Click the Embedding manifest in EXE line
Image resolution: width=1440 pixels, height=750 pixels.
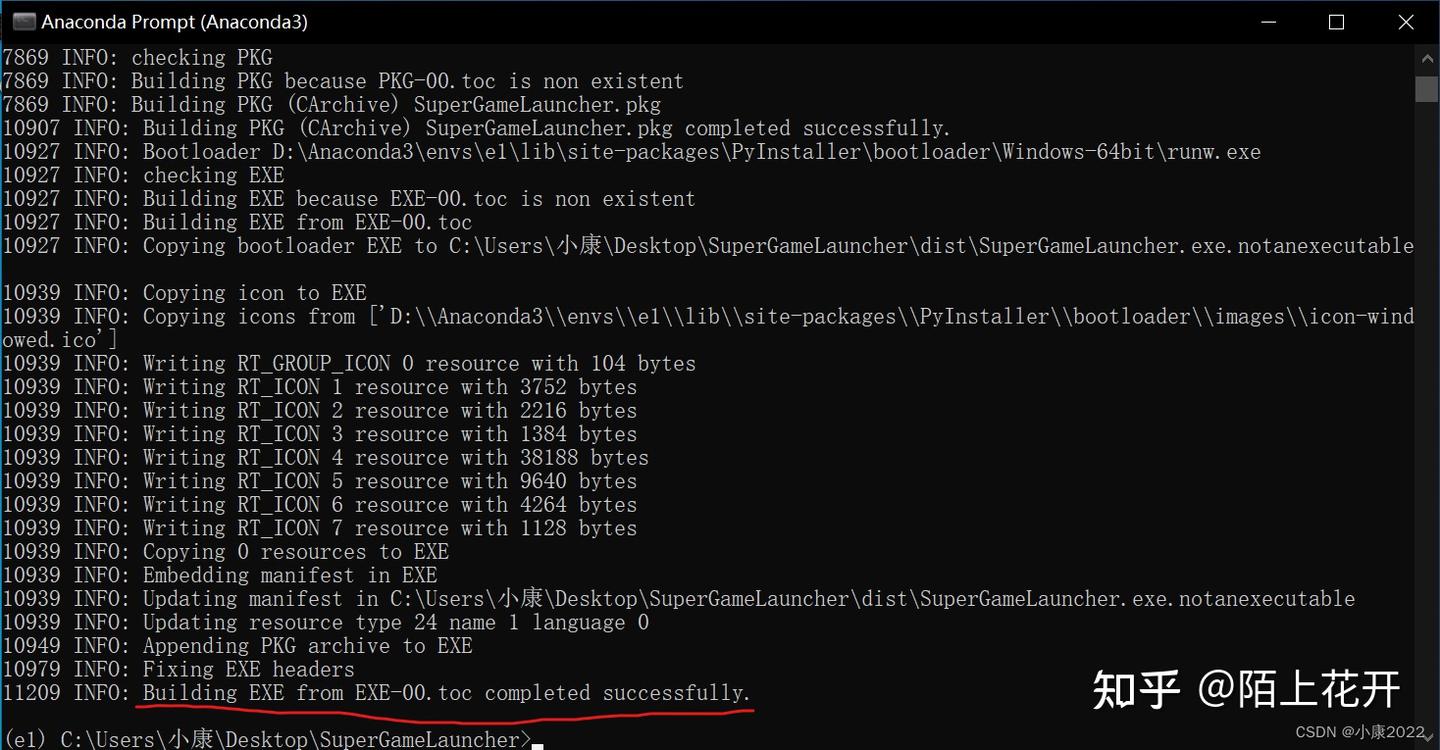pyautogui.click(x=218, y=575)
